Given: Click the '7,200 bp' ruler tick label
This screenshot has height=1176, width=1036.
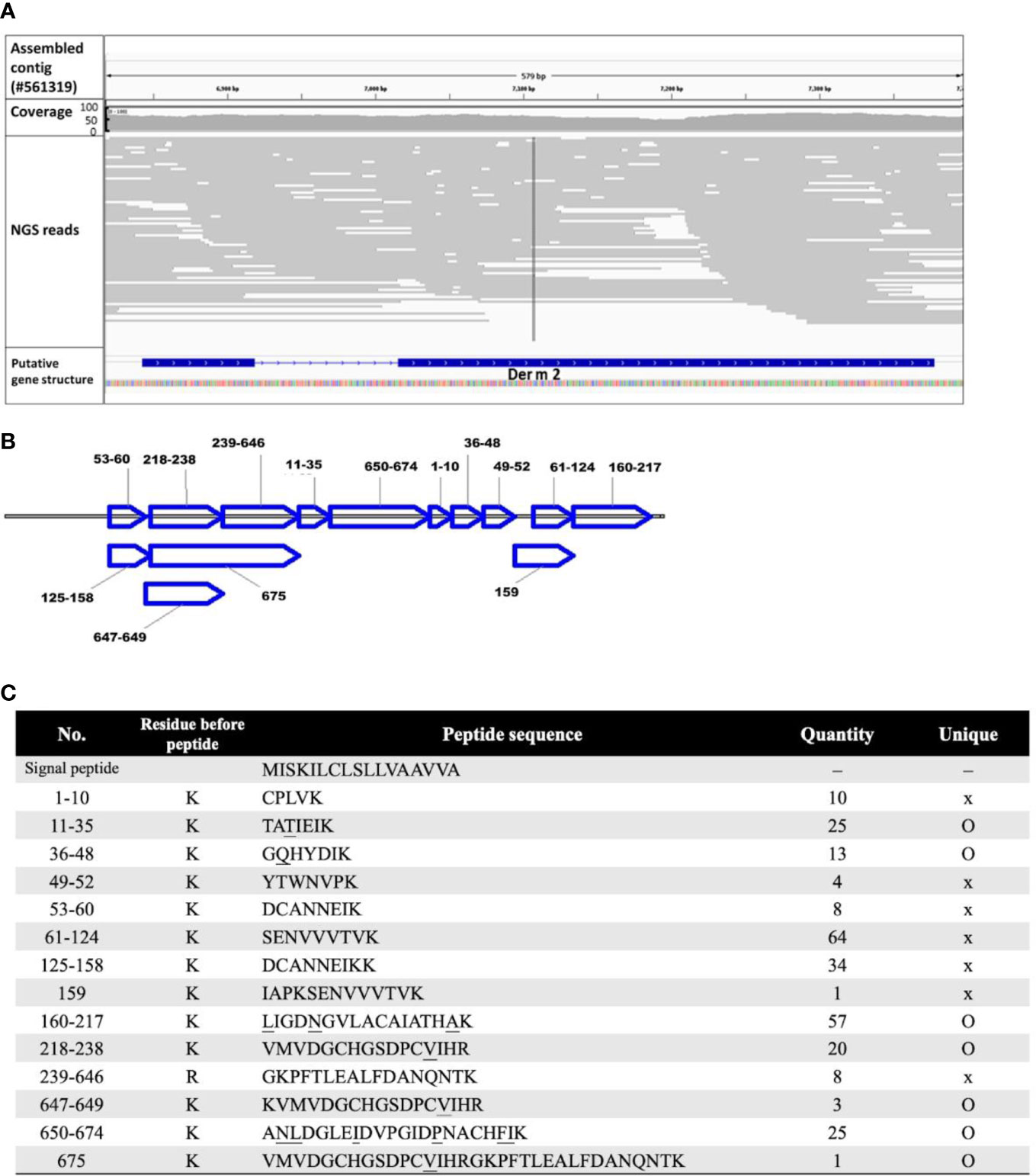Looking at the screenshot, I should [671, 89].
